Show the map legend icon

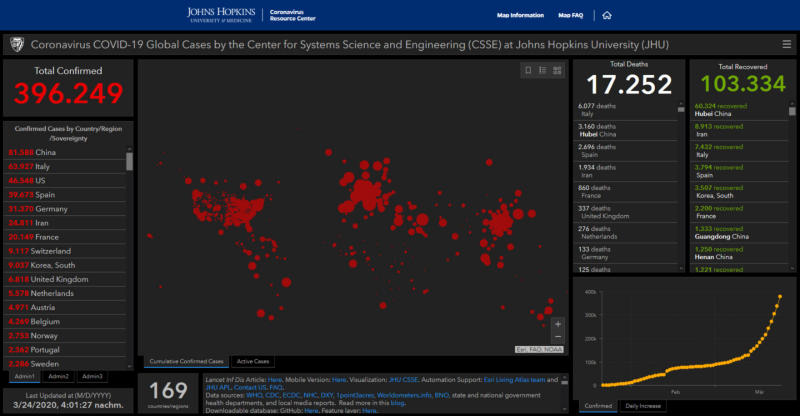(543, 70)
